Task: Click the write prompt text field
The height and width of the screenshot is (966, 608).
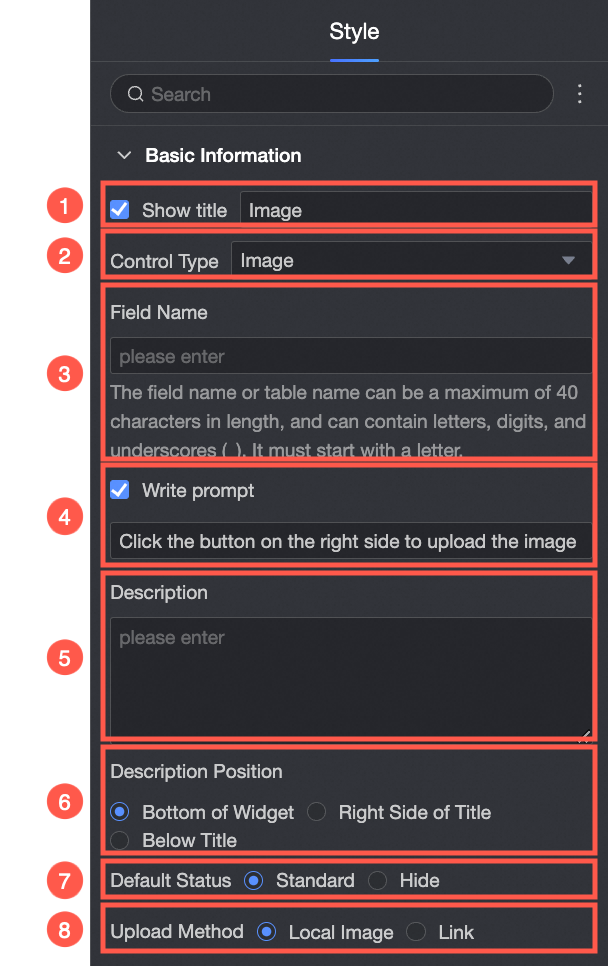Action: (x=350, y=542)
